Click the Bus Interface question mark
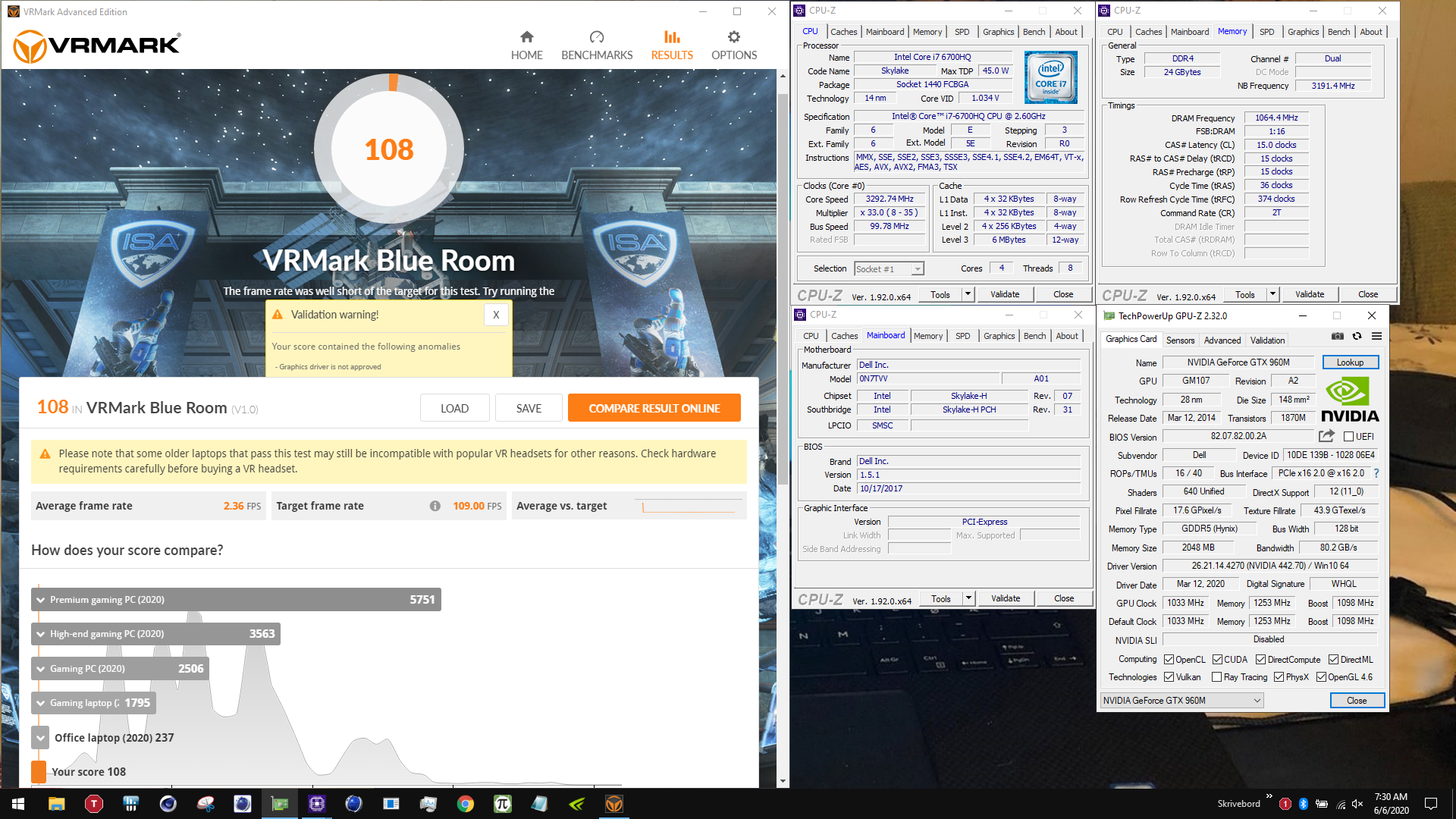 pyautogui.click(x=1376, y=473)
